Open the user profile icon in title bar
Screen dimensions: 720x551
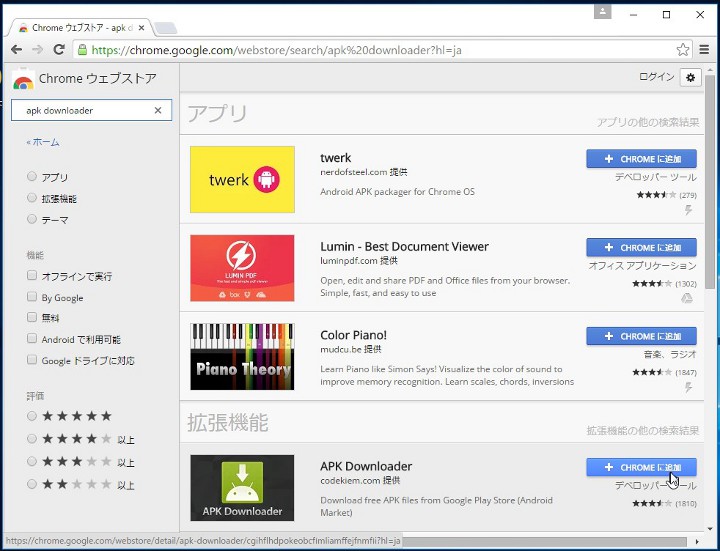click(602, 12)
